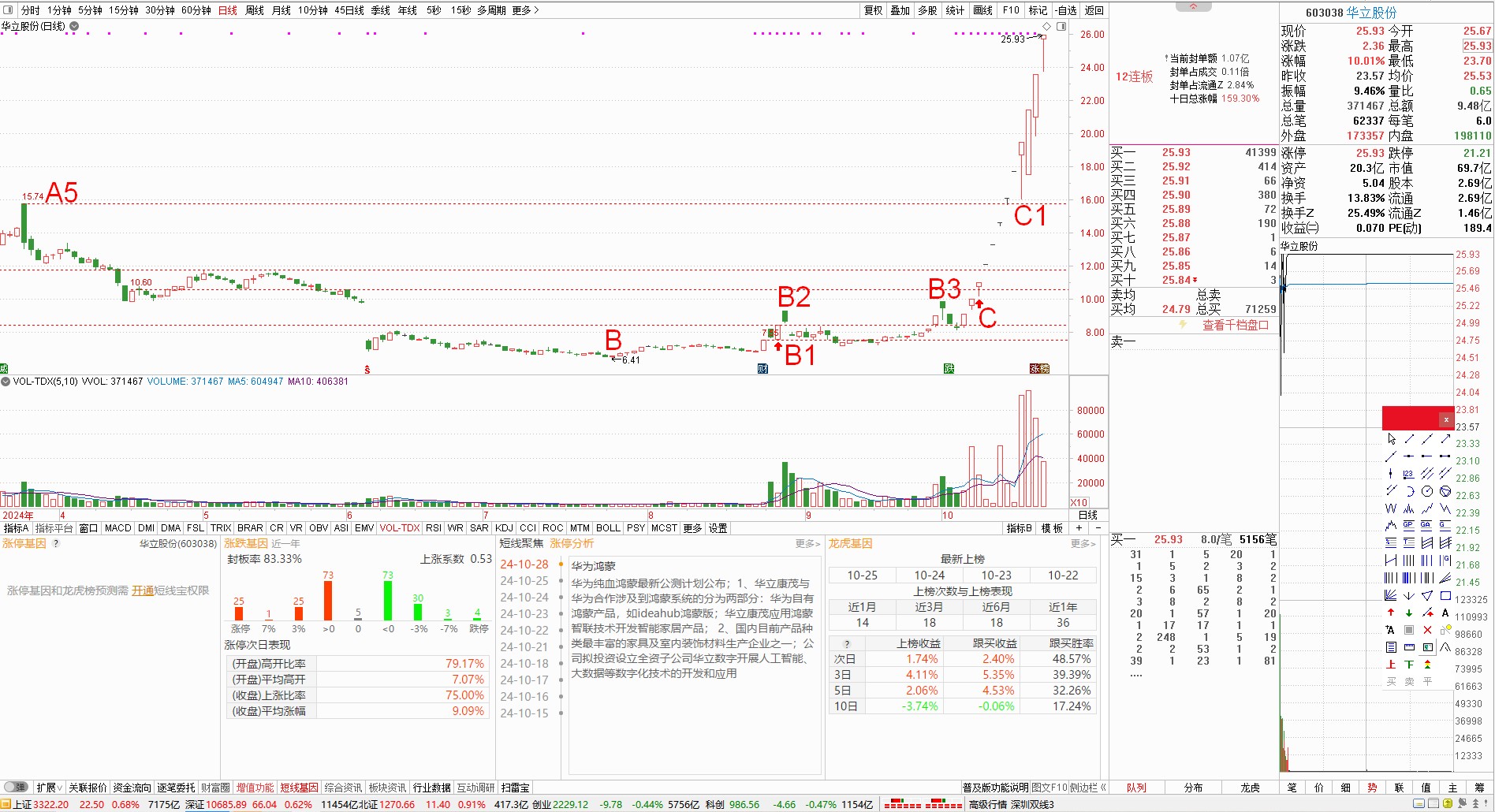Viewport: 1495px width, 812px height.
Task: Select the MACD indicator tab
Action: (117, 528)
